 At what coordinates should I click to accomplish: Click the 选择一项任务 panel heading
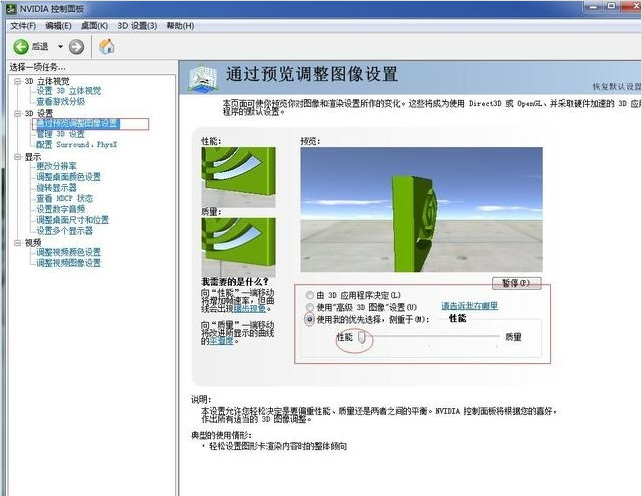click(x=37, y=67)
